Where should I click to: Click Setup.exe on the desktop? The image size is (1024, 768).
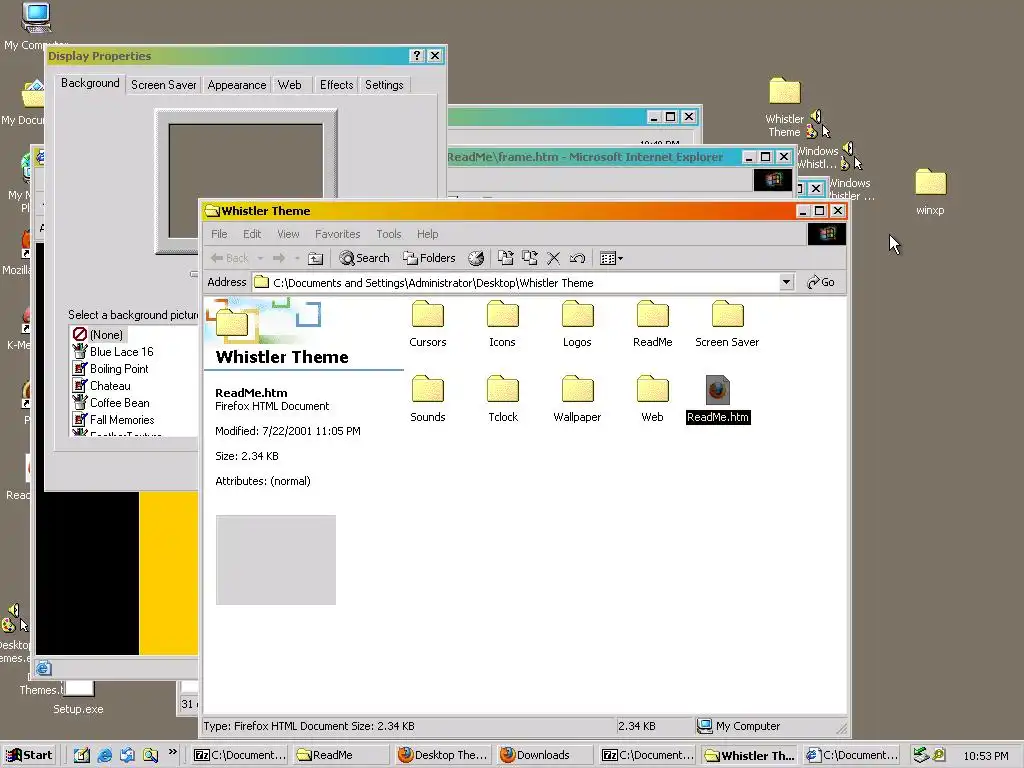[x=78, y=697]
